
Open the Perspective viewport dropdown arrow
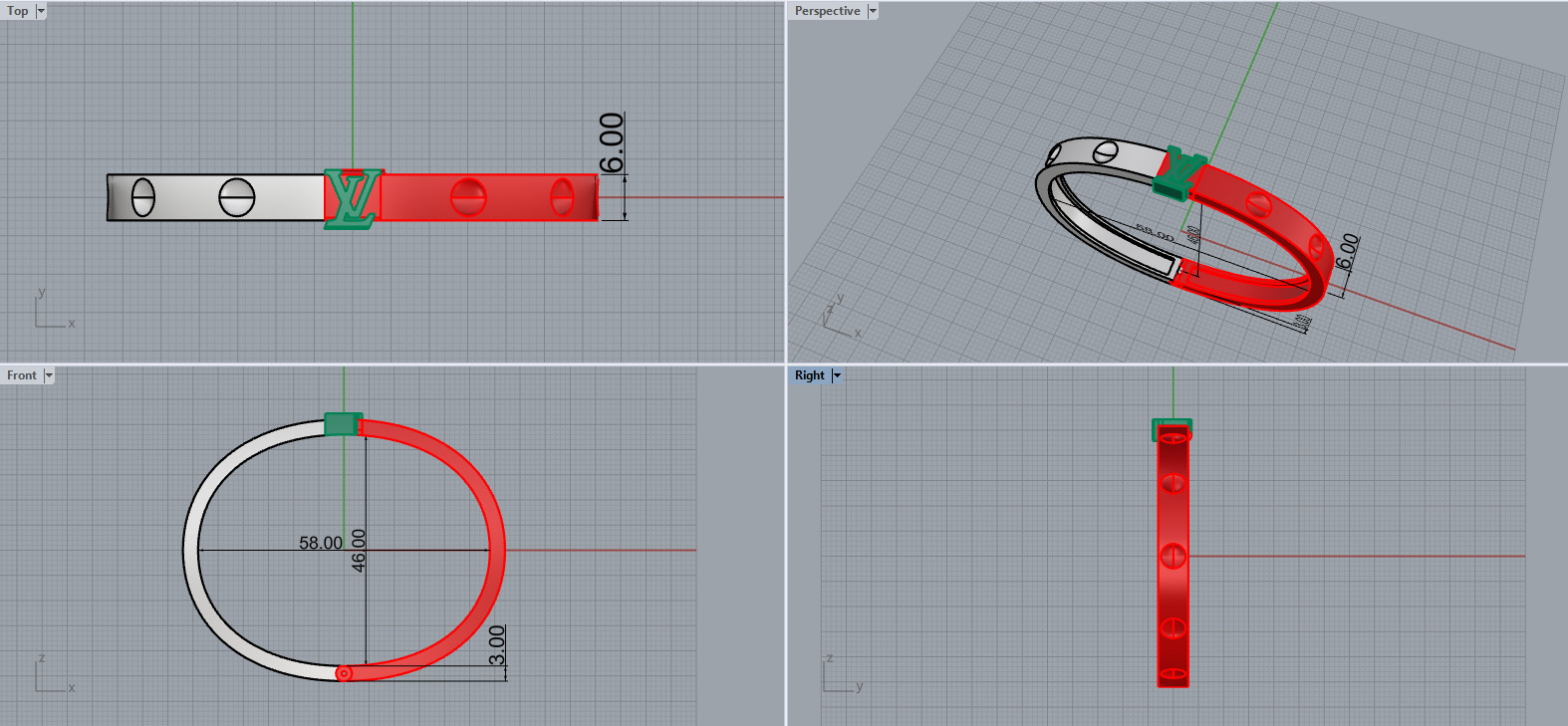tap(873, 11)
